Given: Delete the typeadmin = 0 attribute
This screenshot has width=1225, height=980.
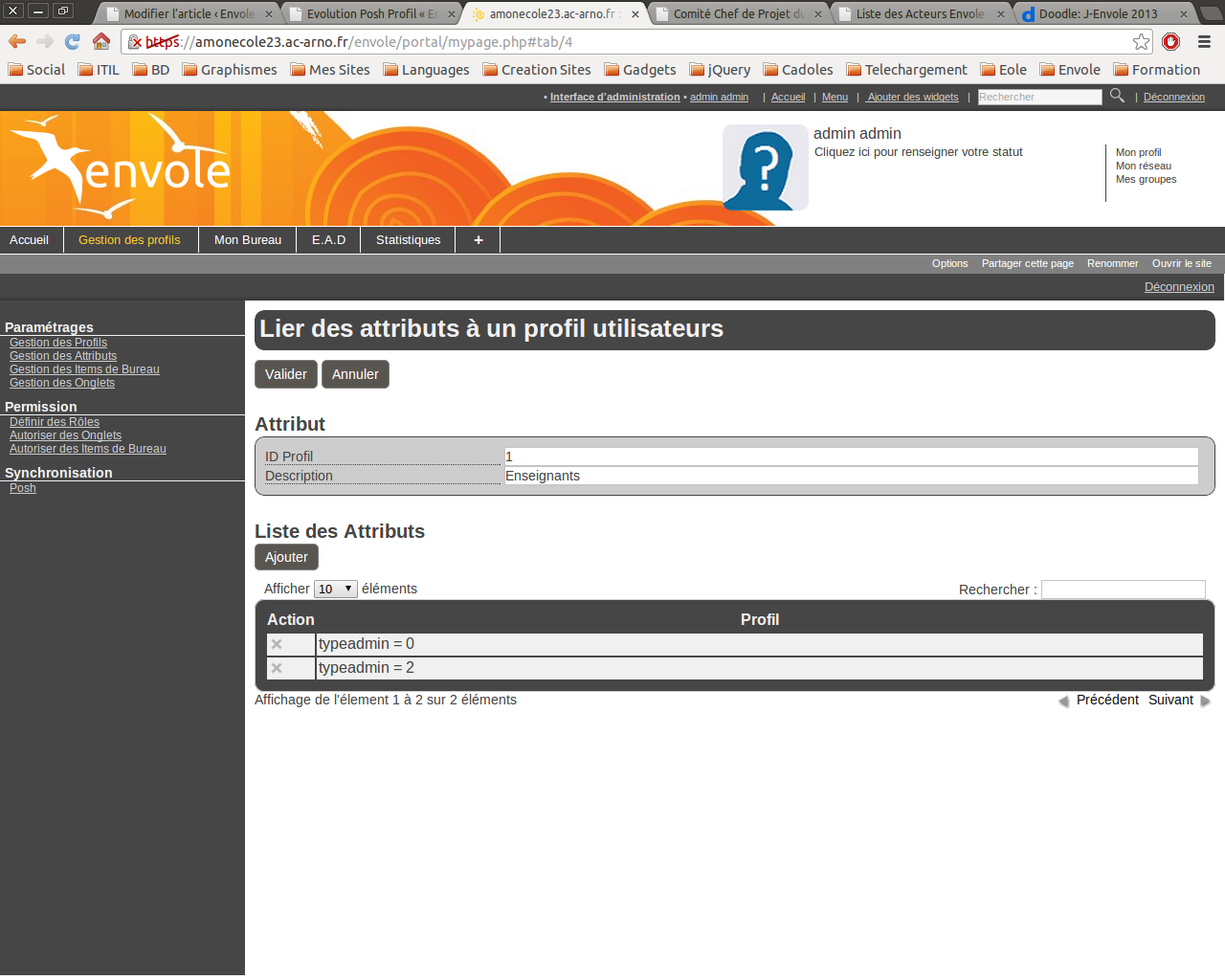Looking at the screenshot, I should 277,644.
